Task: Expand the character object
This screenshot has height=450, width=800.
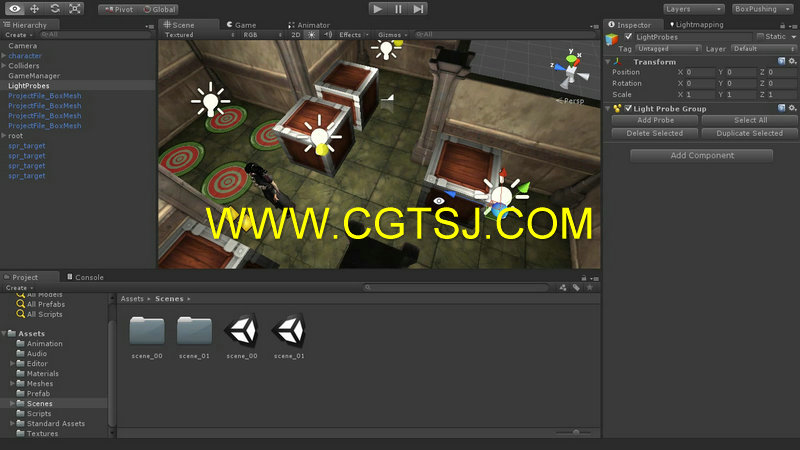Action: pyautogui.click(x=4, y=56)
